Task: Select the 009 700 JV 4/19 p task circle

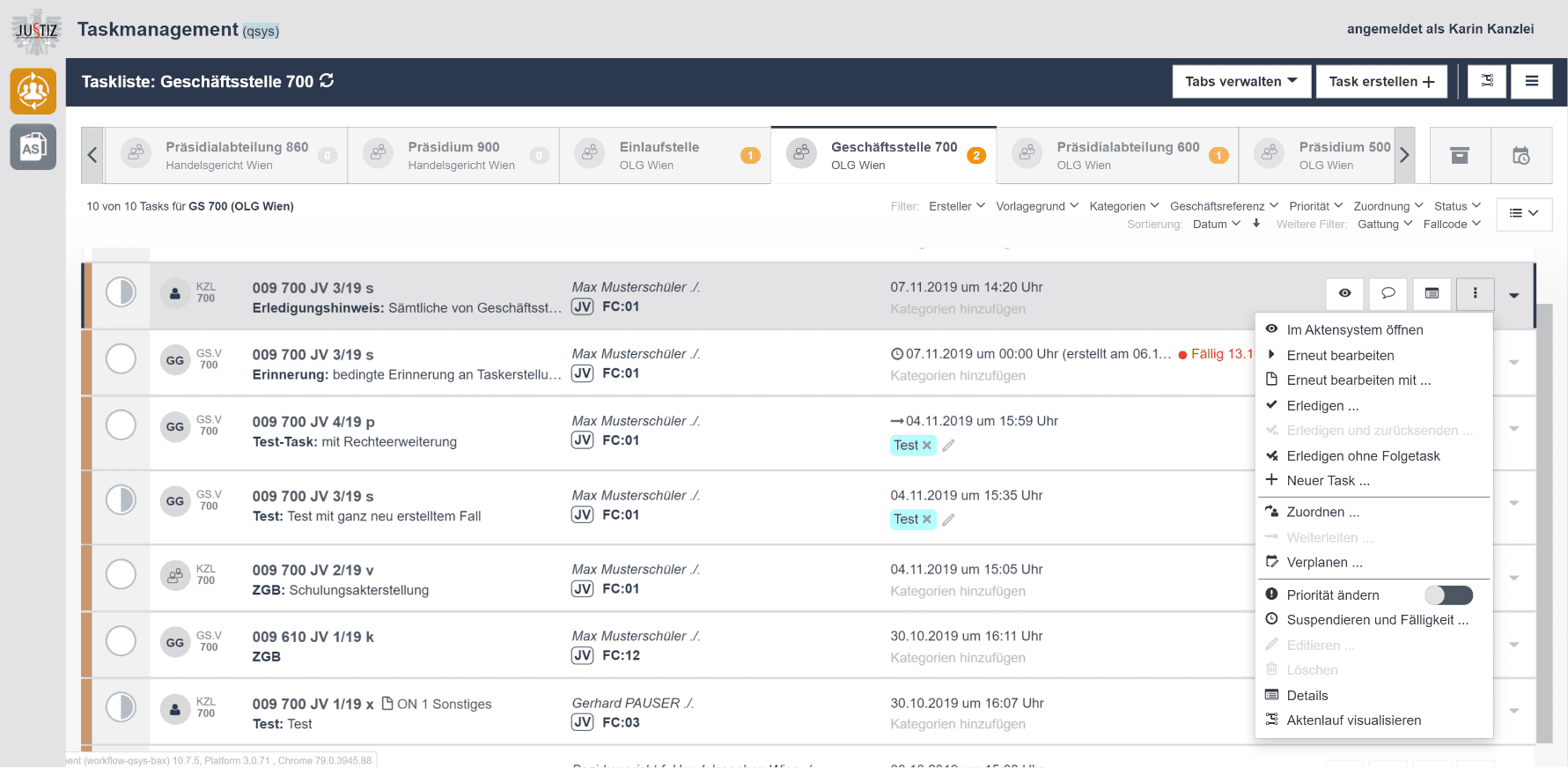Action: pyautogui.click(x=121, y=425)
